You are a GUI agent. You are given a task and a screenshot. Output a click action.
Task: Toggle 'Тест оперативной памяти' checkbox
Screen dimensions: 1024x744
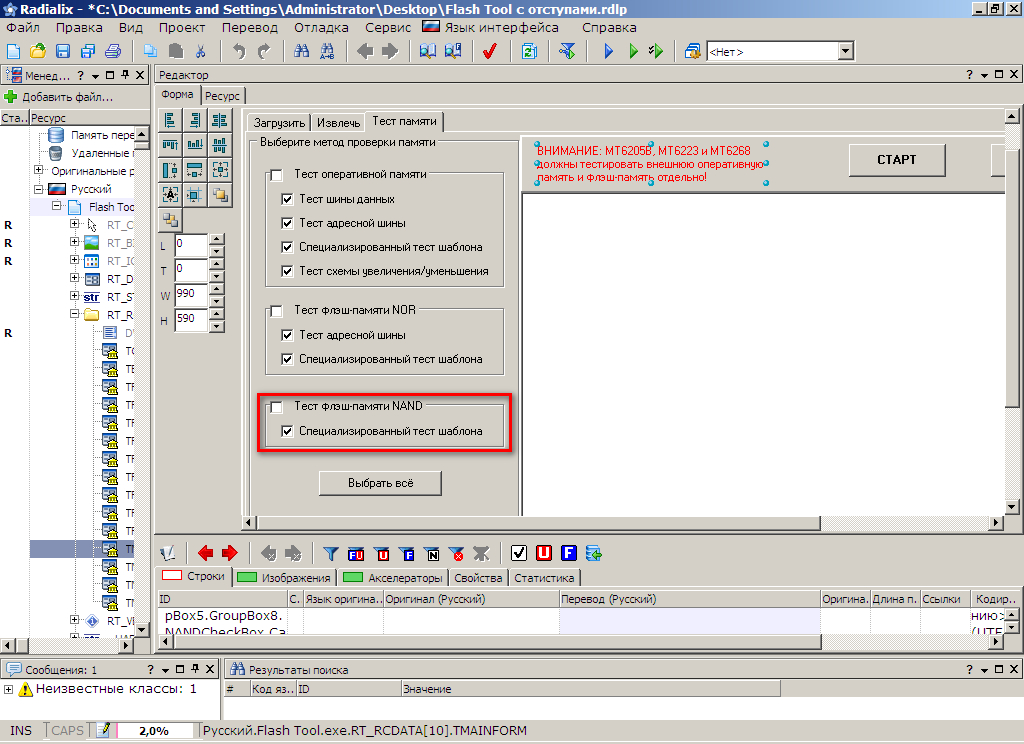276,175
